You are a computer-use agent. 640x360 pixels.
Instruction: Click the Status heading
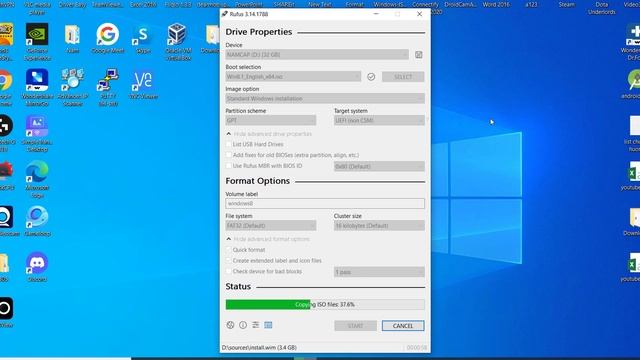coord(238,287)
